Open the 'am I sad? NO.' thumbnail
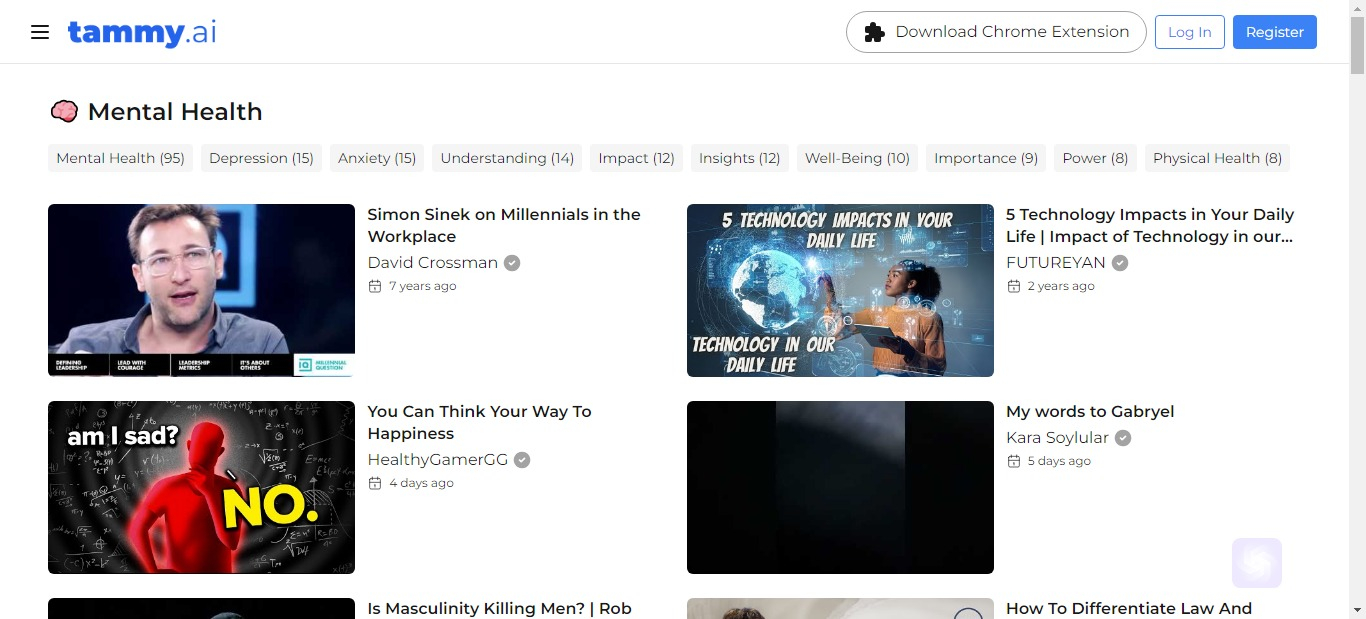The width and height of the screenshot is (1366, 619). (201, 487)
